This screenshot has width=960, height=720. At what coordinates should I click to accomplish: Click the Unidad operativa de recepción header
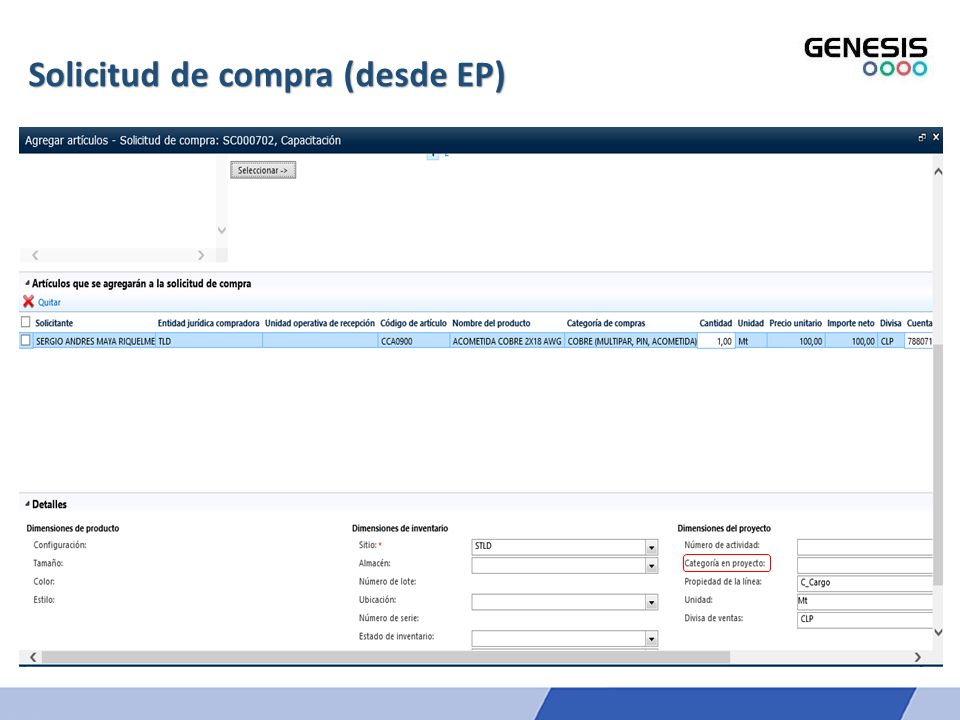[x=320, y=323]
